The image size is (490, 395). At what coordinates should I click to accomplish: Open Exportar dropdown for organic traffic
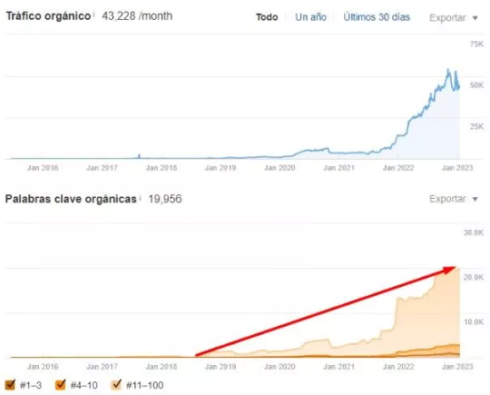pyautogui.click(x=453, y=18)
